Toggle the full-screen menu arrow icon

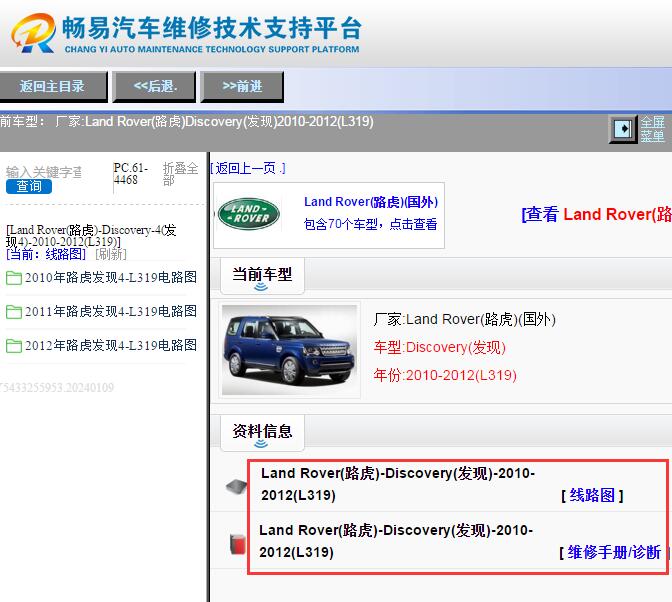[623, 129]
